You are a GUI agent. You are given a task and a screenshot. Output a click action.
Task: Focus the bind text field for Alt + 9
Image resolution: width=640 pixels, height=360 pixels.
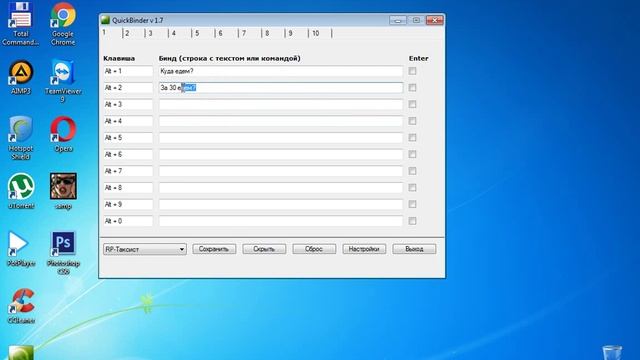pyautogui.click(x=281, y=204)
